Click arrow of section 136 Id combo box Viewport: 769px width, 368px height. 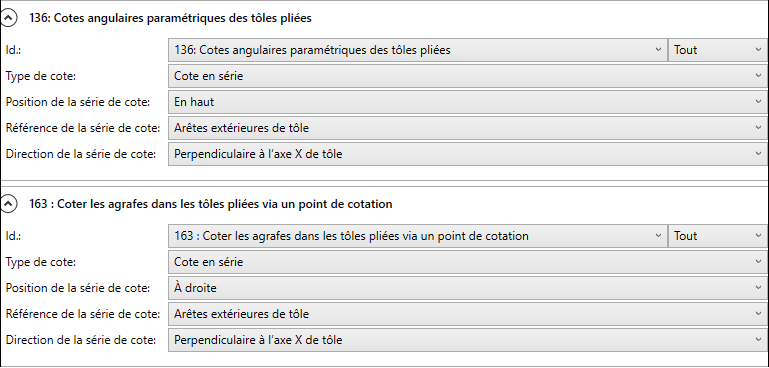pos(658,50)
